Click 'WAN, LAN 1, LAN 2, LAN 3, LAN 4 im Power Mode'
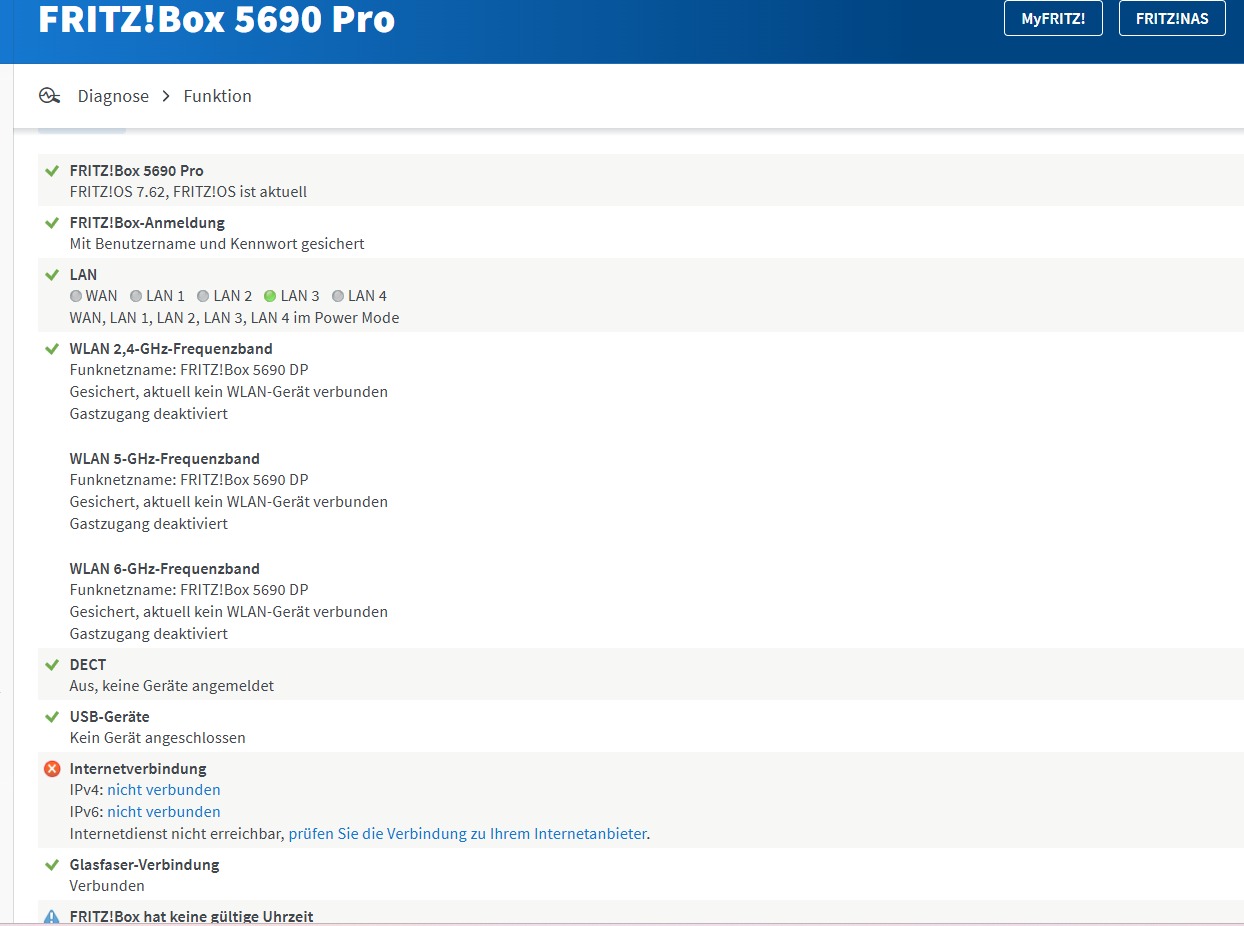 (234, 318)
